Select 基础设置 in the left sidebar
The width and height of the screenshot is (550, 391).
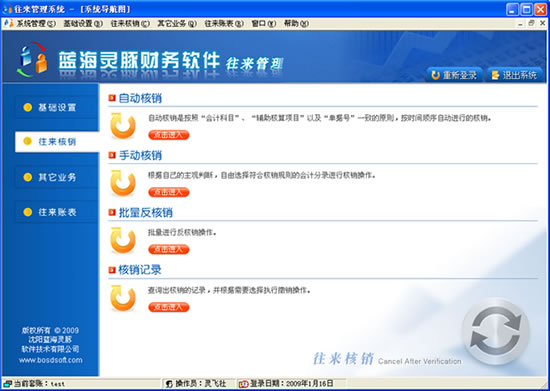[57, 108]
